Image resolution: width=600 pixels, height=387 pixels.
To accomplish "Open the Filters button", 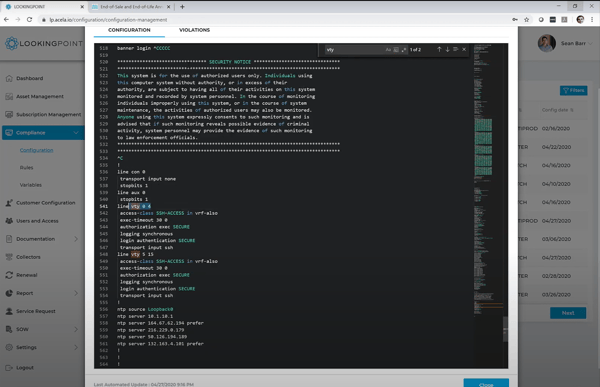I will tap(573, 90).
